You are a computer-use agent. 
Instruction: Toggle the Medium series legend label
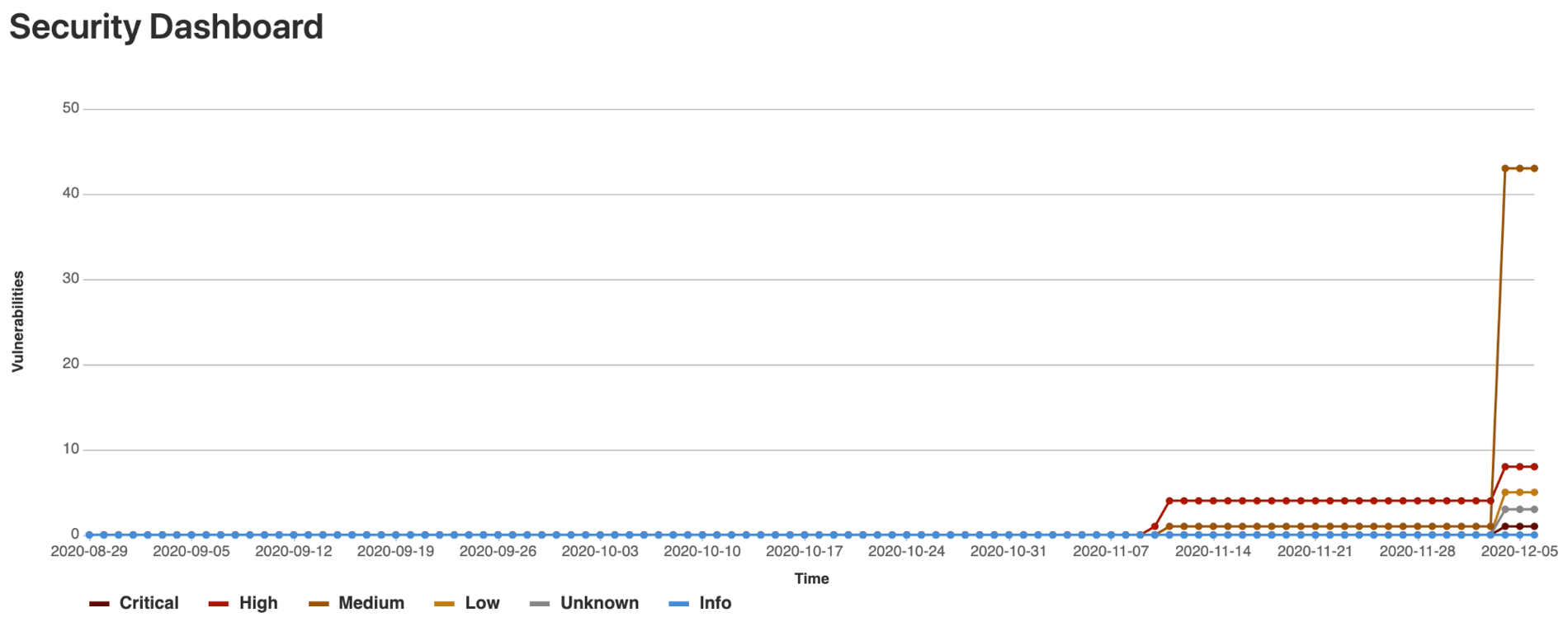(371, 603)
